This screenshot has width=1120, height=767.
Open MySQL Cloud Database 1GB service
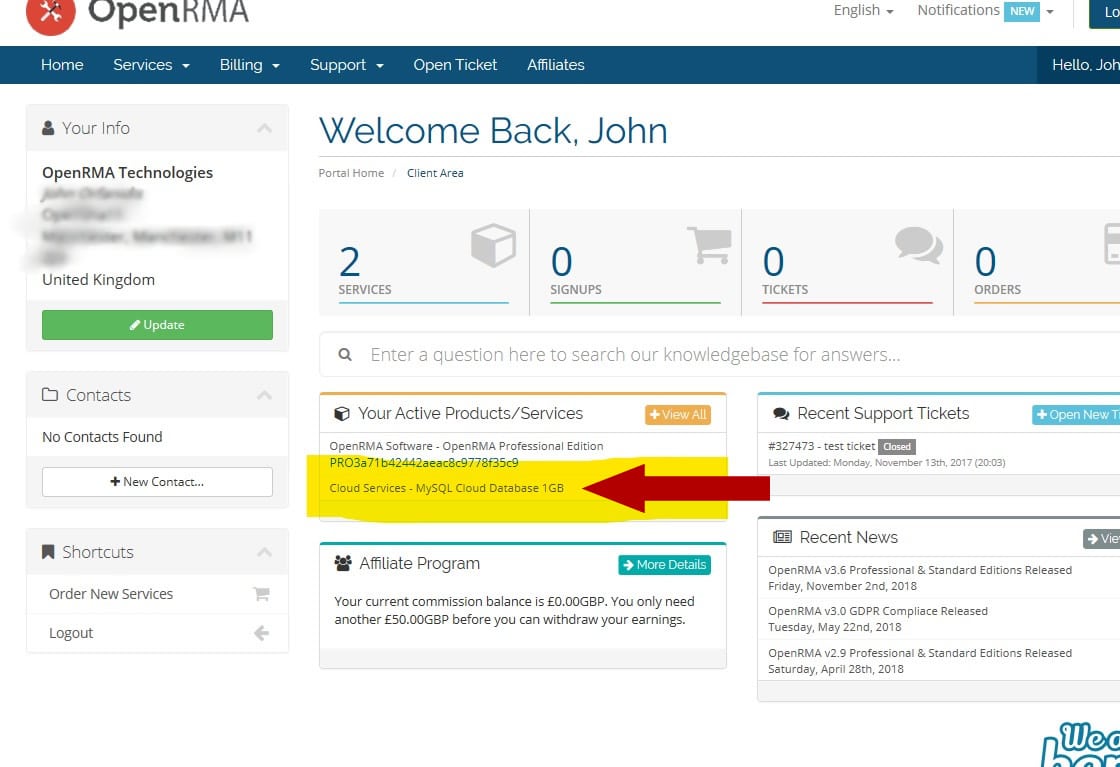(446, 488)
